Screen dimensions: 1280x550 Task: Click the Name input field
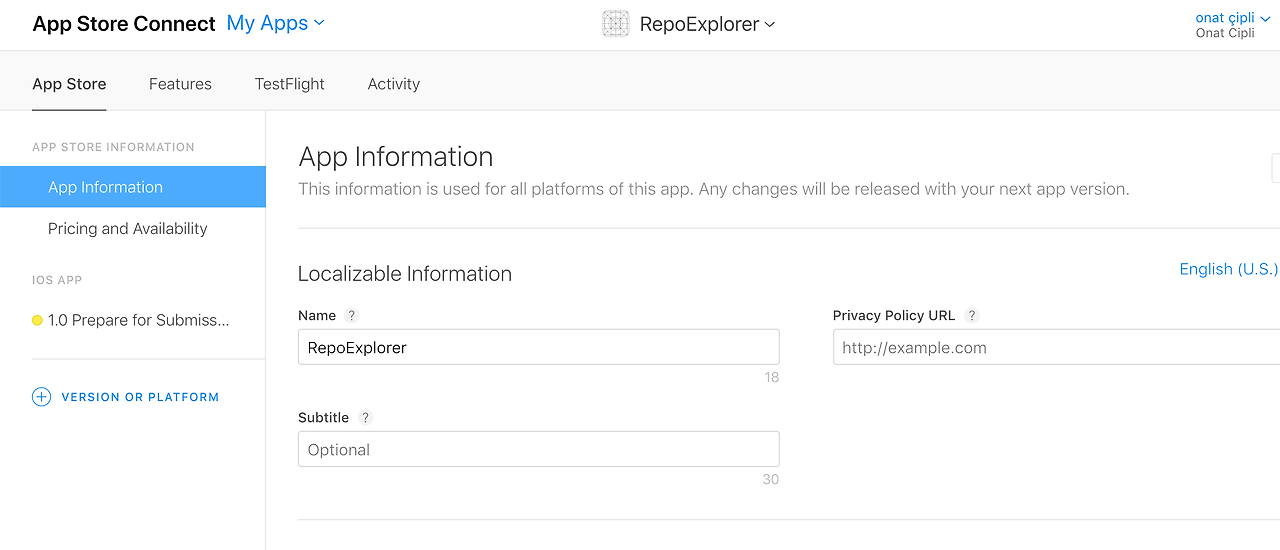click(538, 347)
